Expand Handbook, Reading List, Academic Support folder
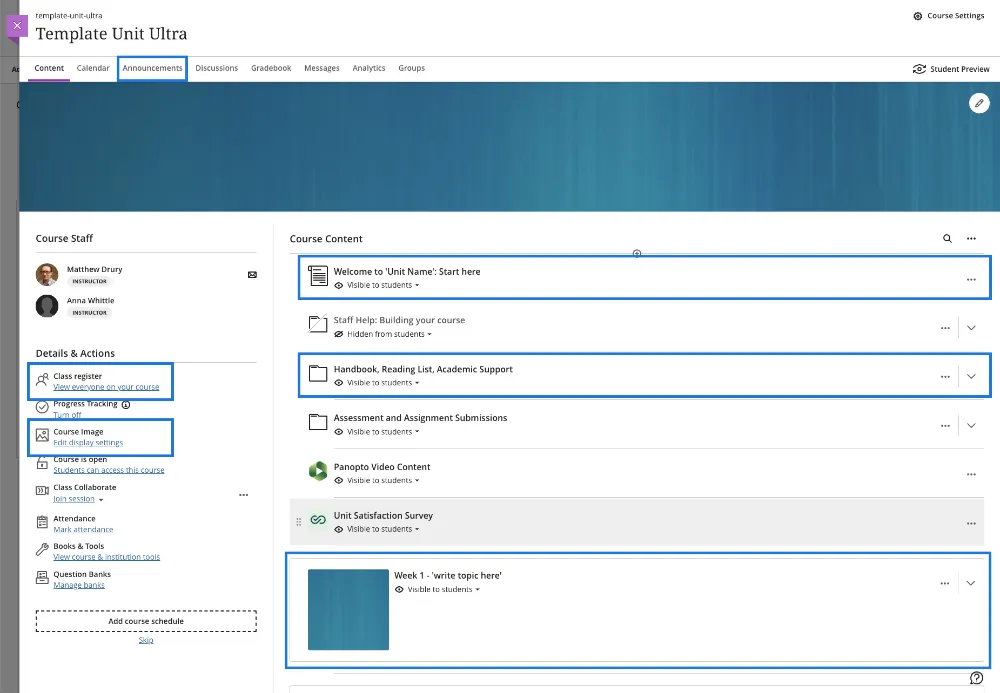1000x693 pixels. point(971,377)
